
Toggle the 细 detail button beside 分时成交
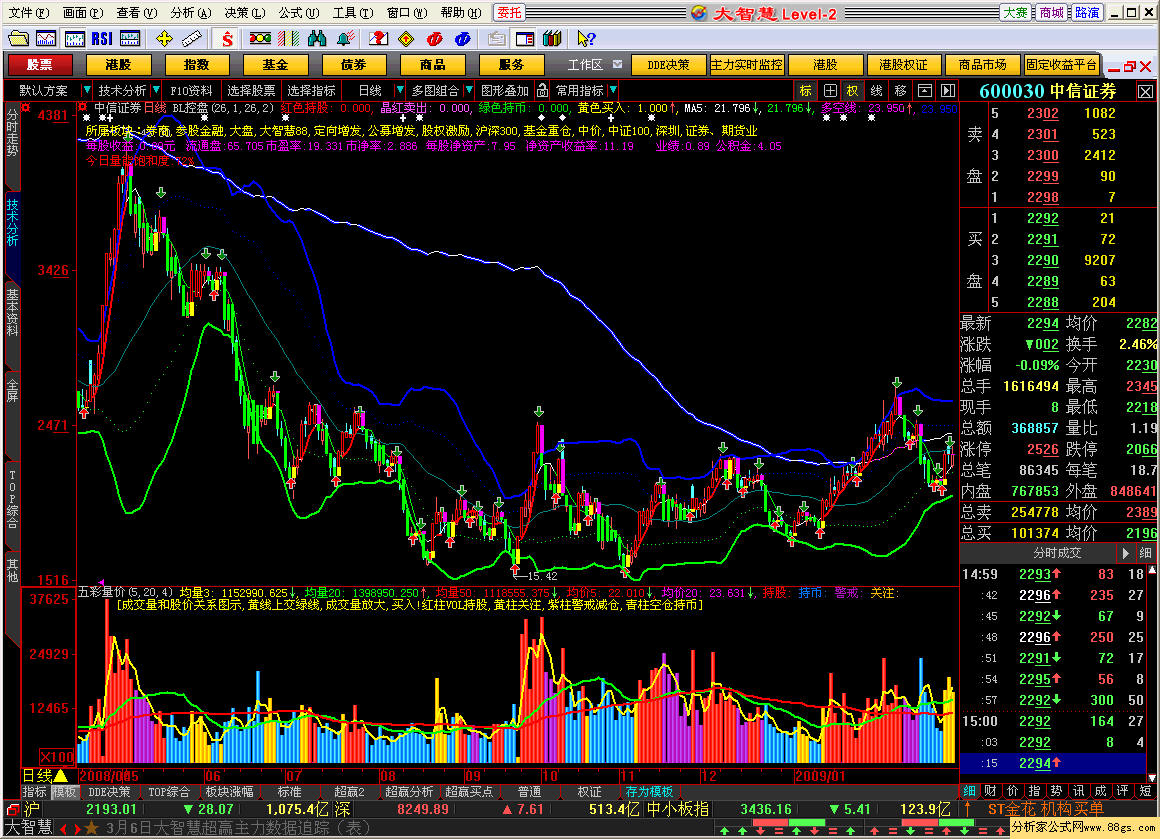coord(1144,553)
